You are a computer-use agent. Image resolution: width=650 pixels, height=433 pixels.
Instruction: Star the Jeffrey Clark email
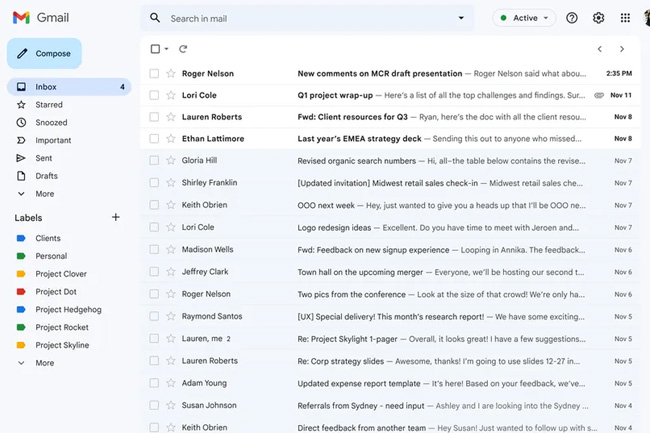tap(171, 272)
